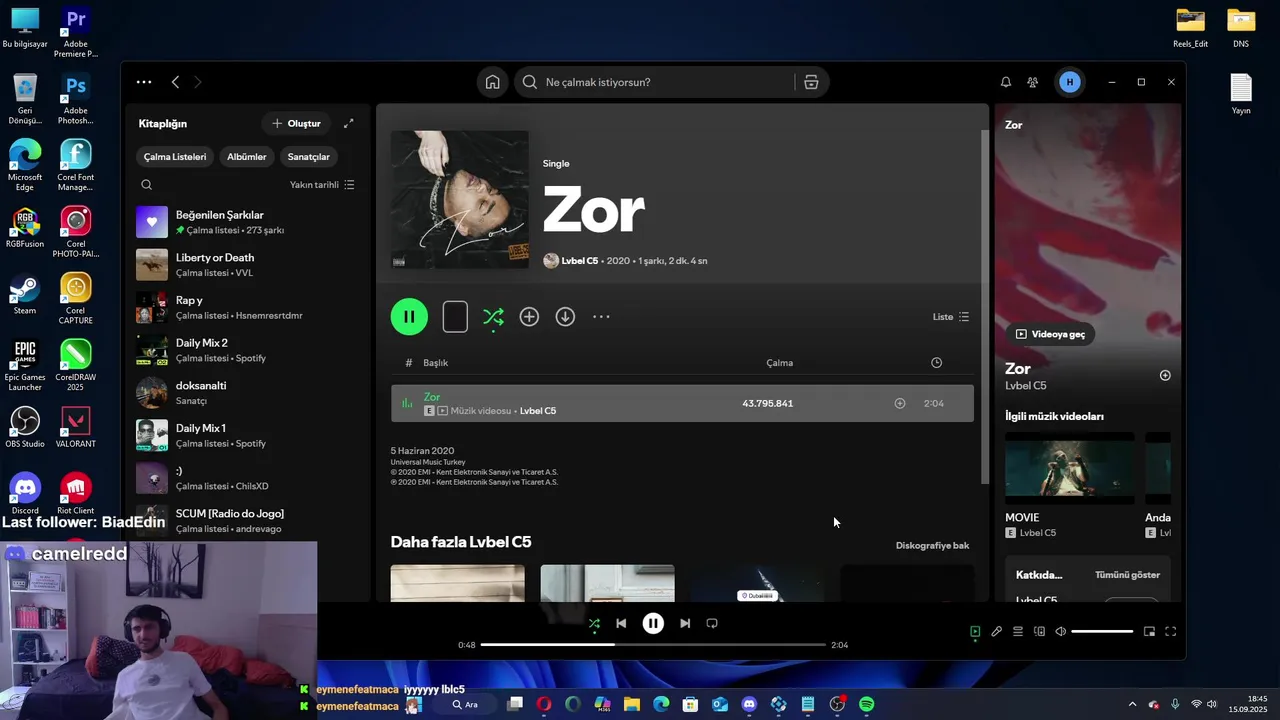
Task: Select the Albümler filter
Action: 247,157
